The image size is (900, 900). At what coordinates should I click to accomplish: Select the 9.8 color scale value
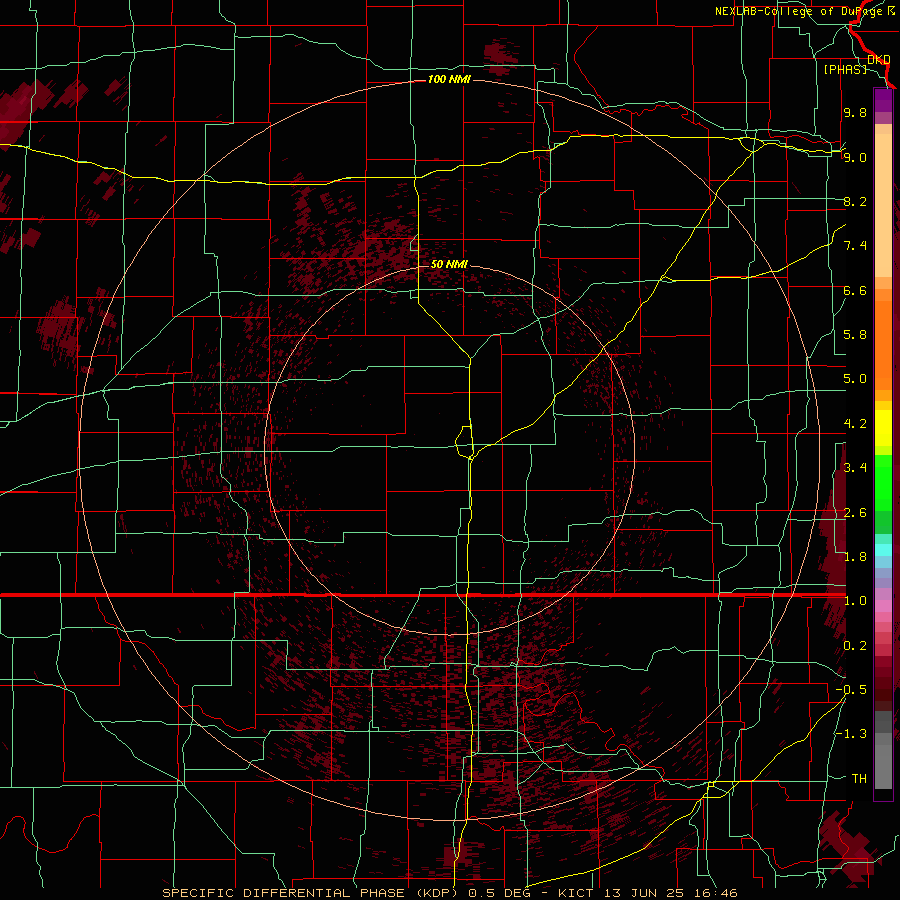point(855,112)
